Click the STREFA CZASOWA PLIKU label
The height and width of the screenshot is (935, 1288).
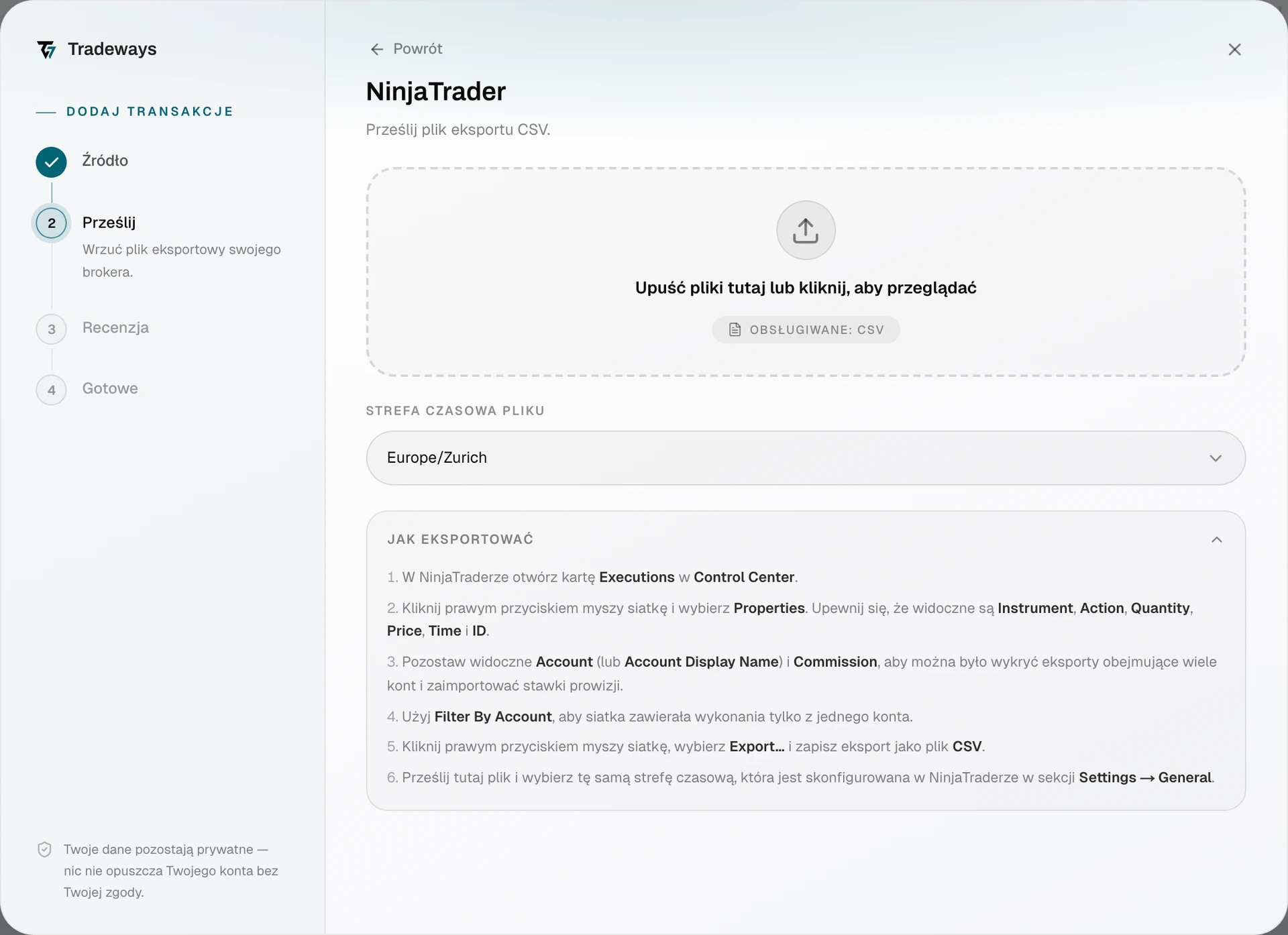[455, 410]
